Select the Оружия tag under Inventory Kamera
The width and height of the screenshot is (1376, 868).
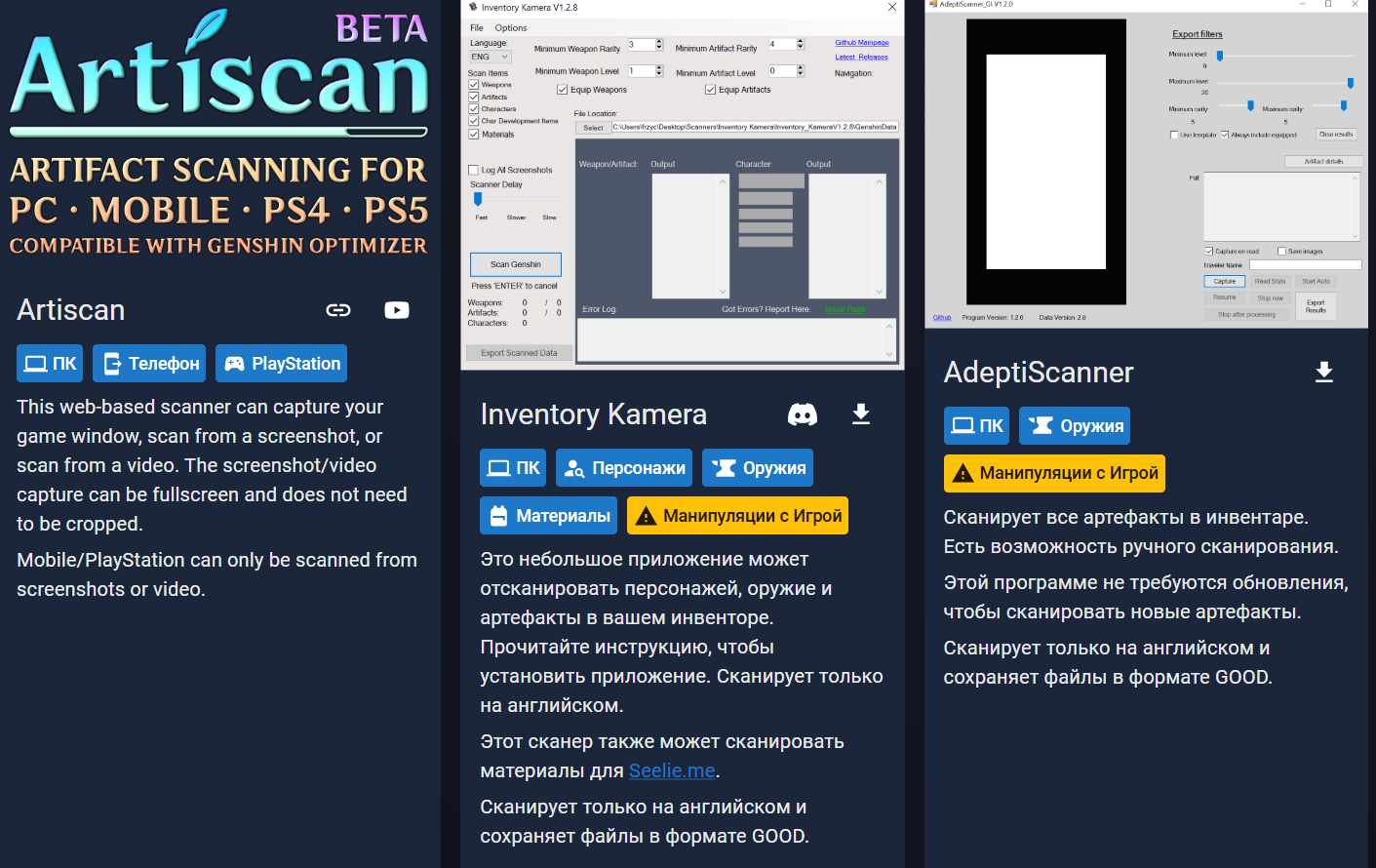758,468
